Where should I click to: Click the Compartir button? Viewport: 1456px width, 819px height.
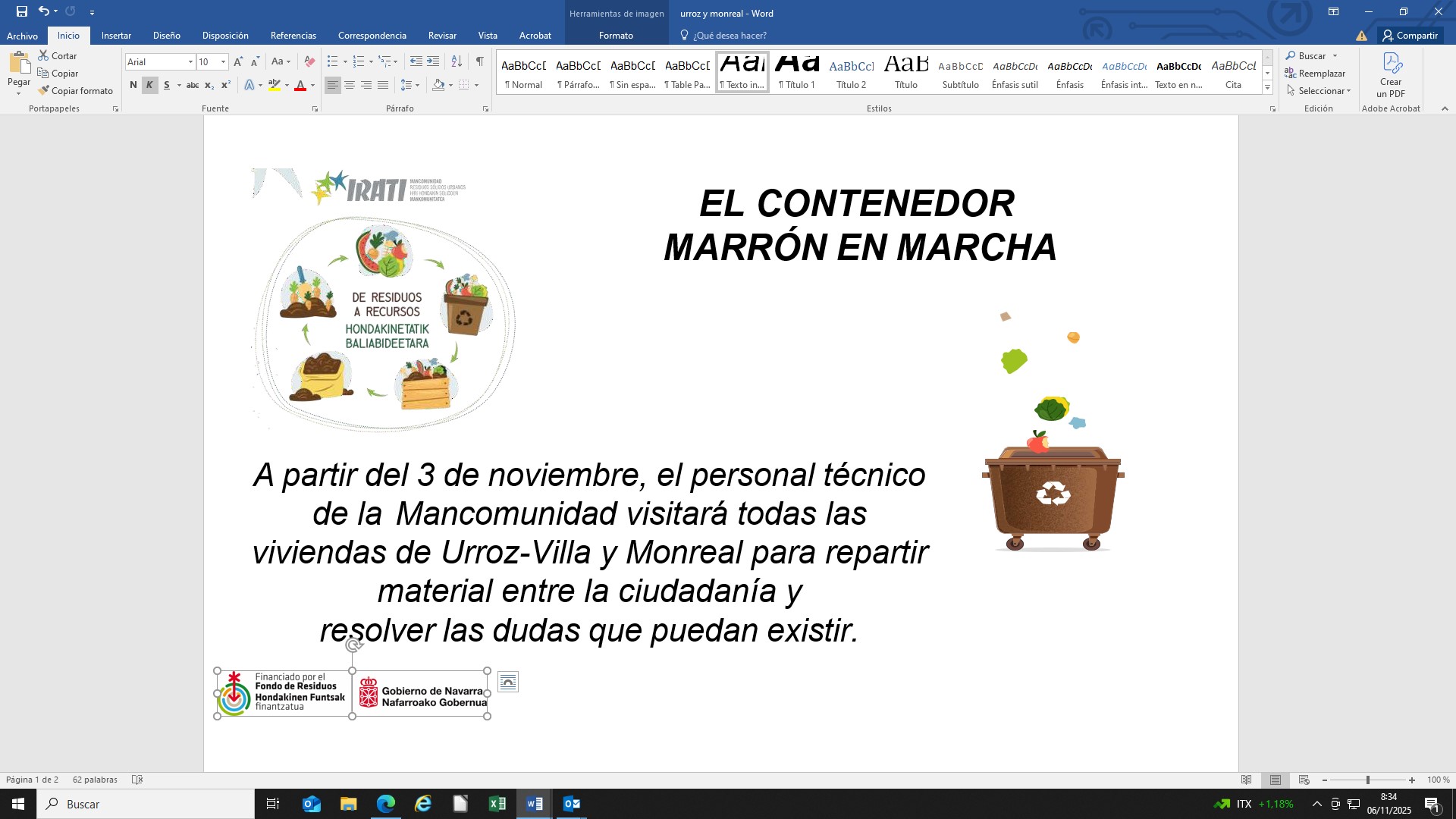(1410, 36)
